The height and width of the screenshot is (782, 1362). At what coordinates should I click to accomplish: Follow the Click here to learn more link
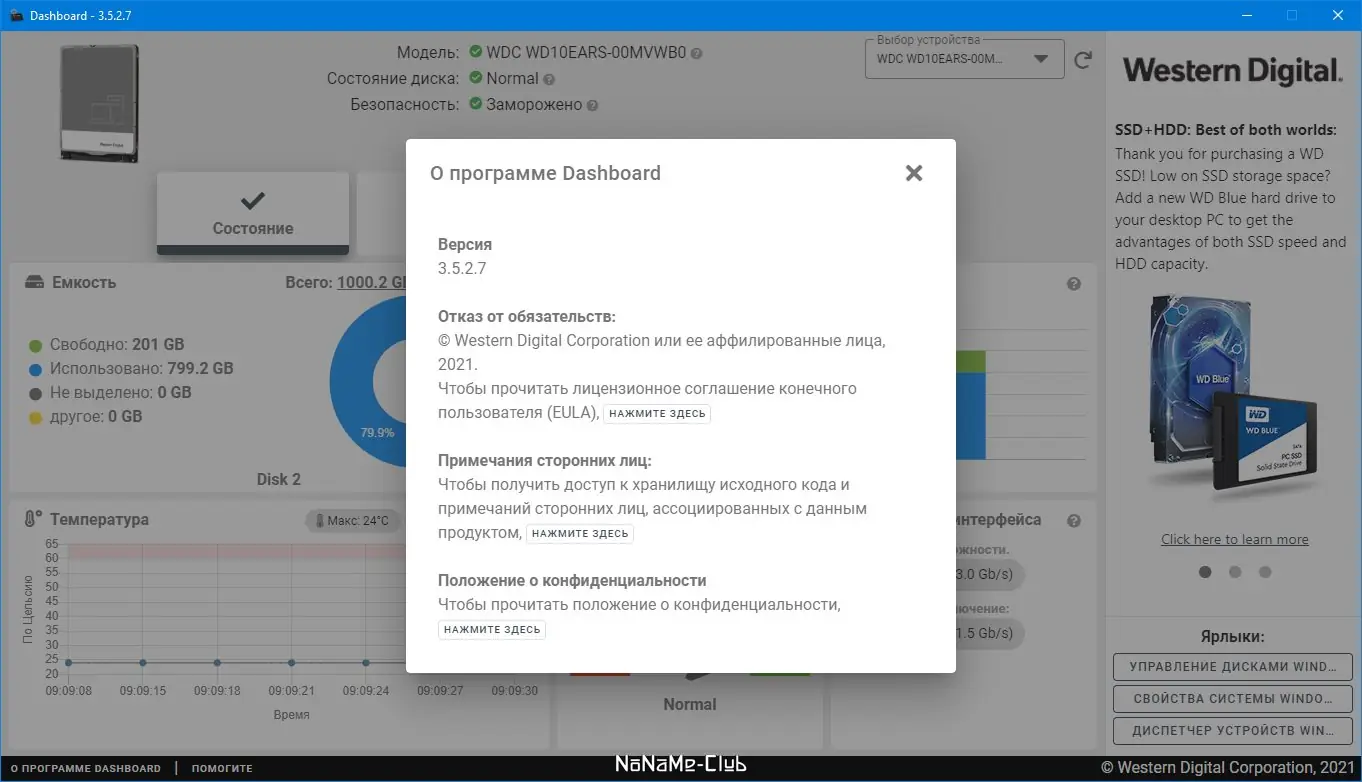[1235, 539]
